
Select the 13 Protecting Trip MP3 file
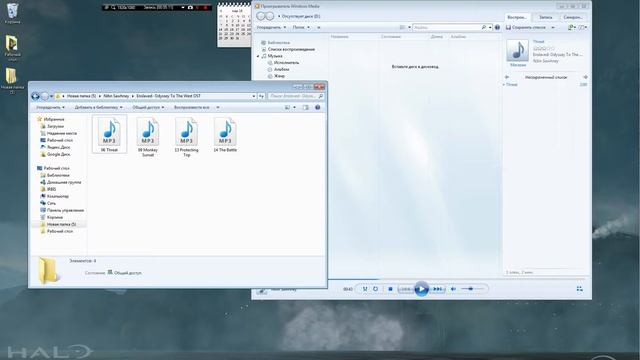click(187, 137)
